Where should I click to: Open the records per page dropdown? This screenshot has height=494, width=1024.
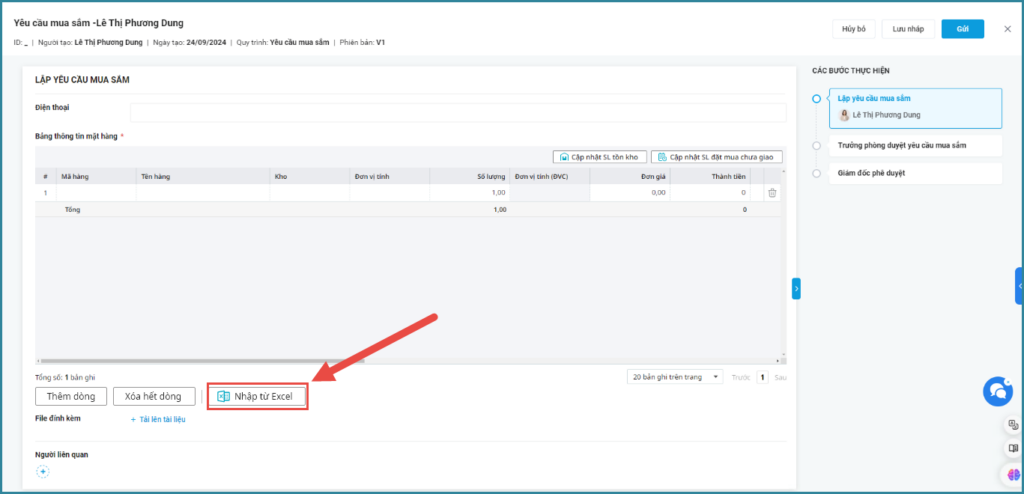[x=675, y=377]
